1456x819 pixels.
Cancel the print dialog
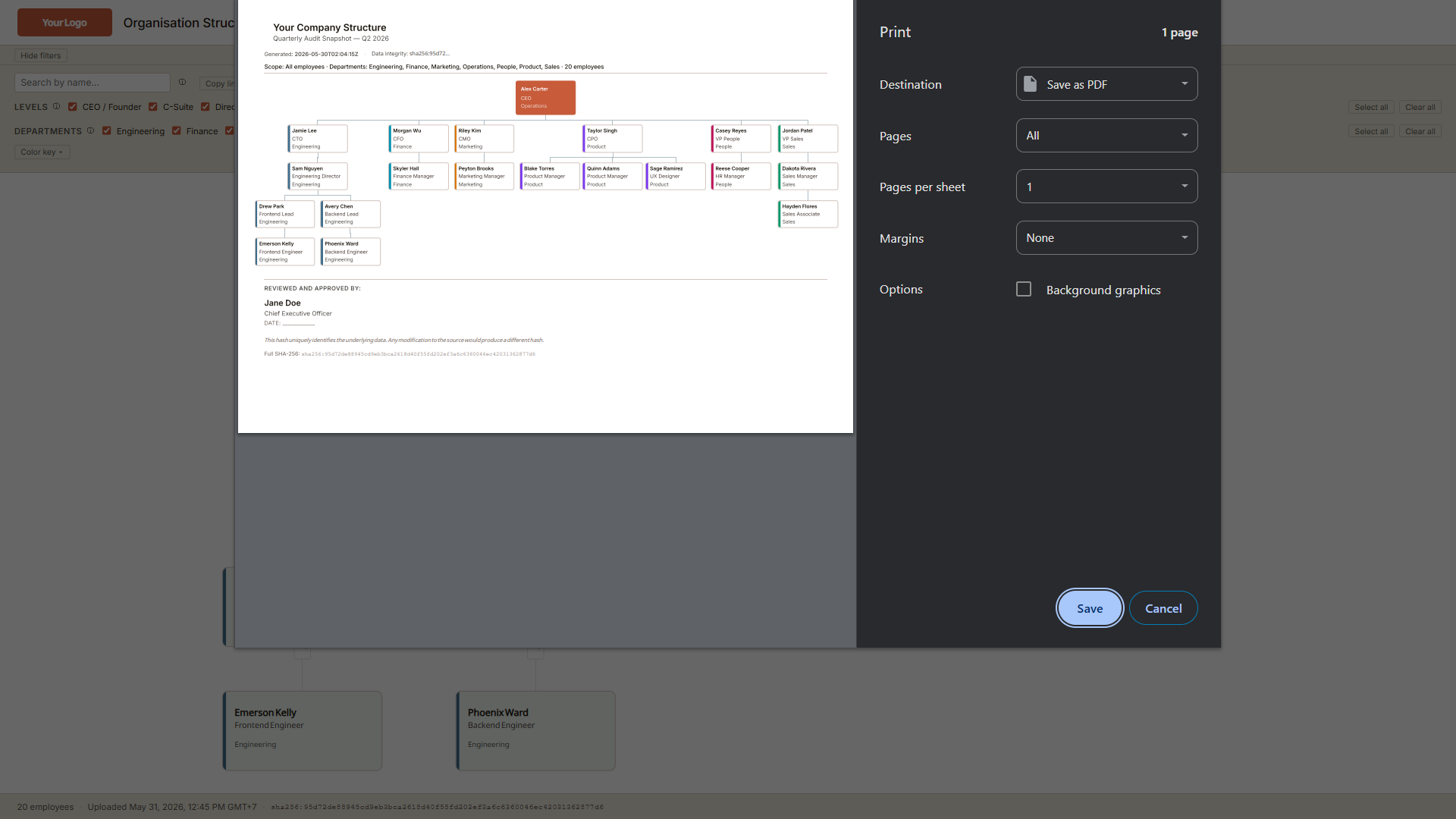click(x=1163, y=608)
